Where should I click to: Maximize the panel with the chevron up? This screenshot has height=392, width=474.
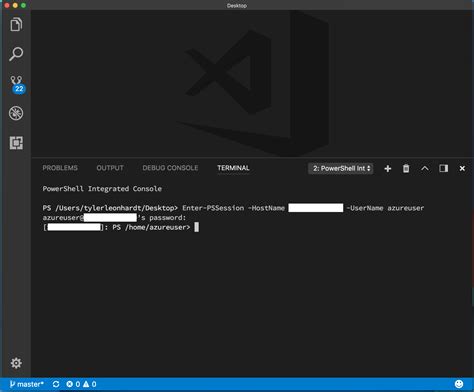(425, 168)
